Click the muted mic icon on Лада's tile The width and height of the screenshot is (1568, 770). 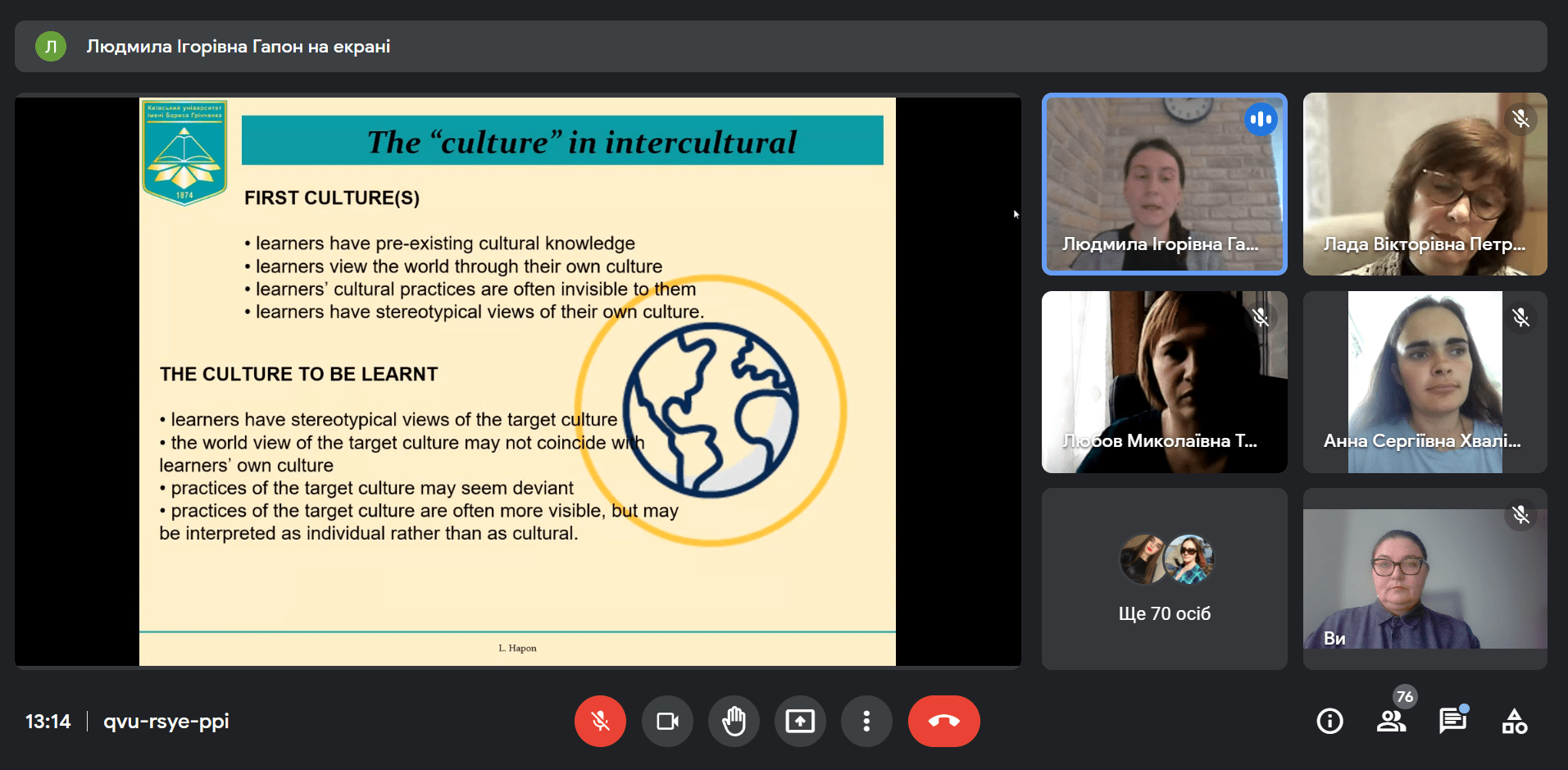(1520, 120)
